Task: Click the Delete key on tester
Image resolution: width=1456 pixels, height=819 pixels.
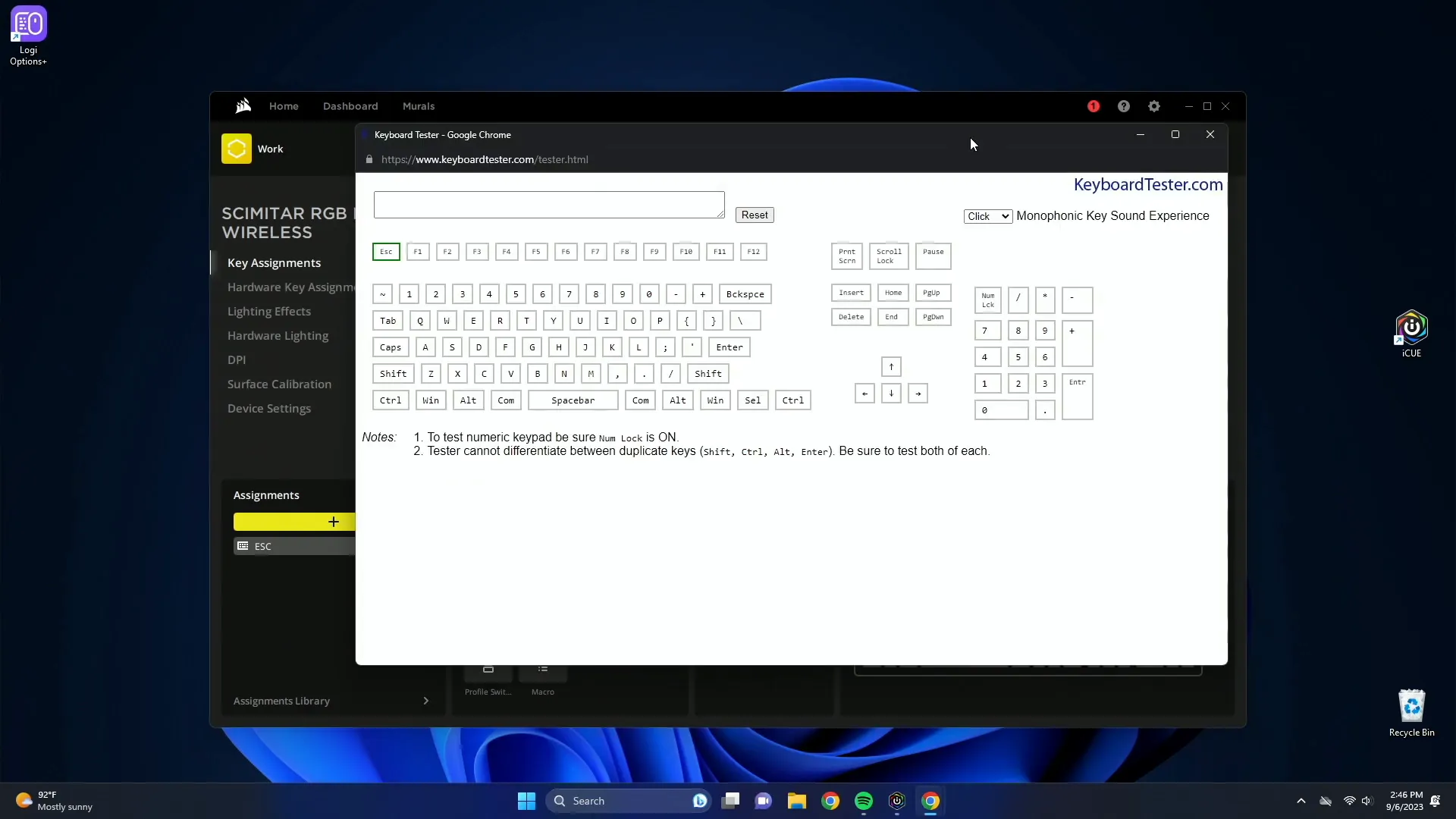Action: pyautogui.click(x=851, y=317)
